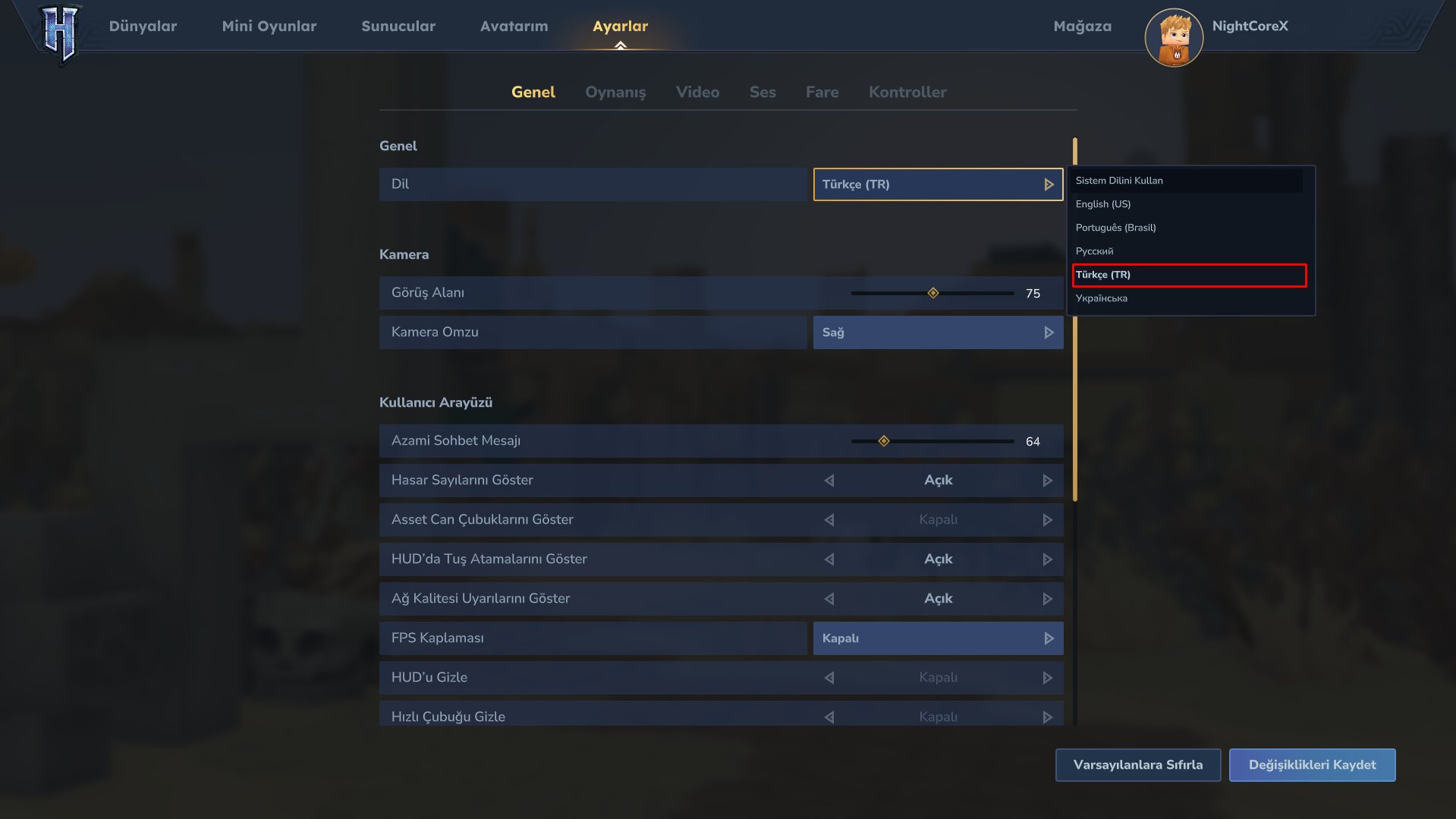Open the FPS Kaplaması selector
The width and height of the screenshot is (1456, 819).
[938, 638]
